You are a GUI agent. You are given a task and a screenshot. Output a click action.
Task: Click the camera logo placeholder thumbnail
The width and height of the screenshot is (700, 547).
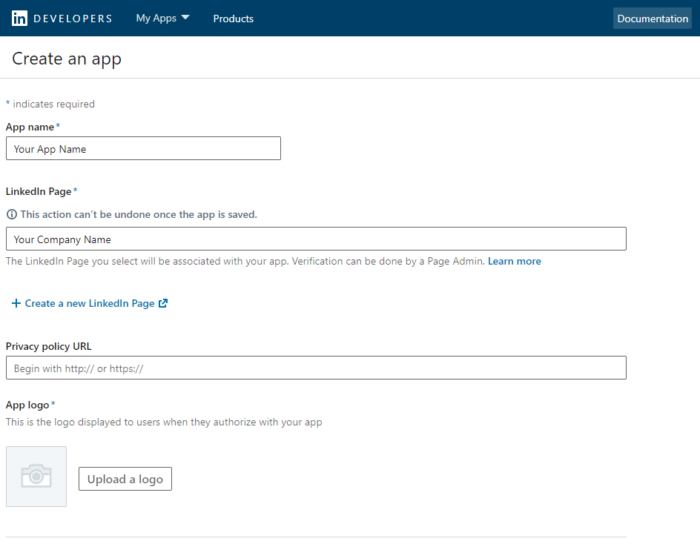pos(36,476)
